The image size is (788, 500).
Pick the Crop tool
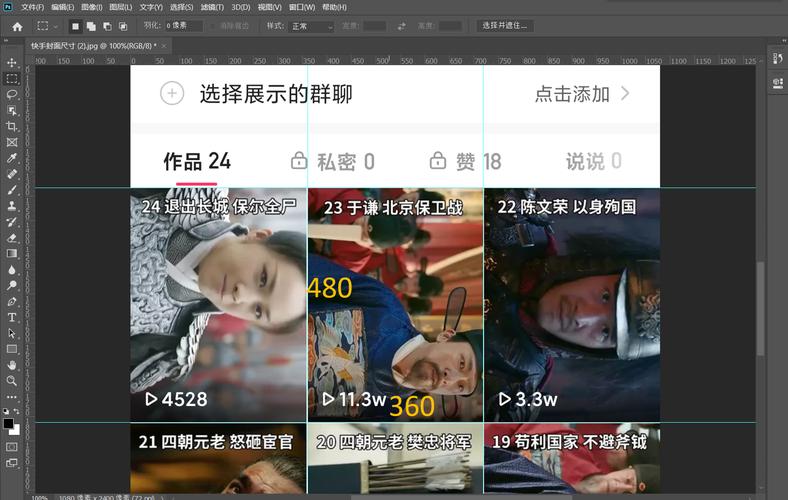(x=12, y=126)
